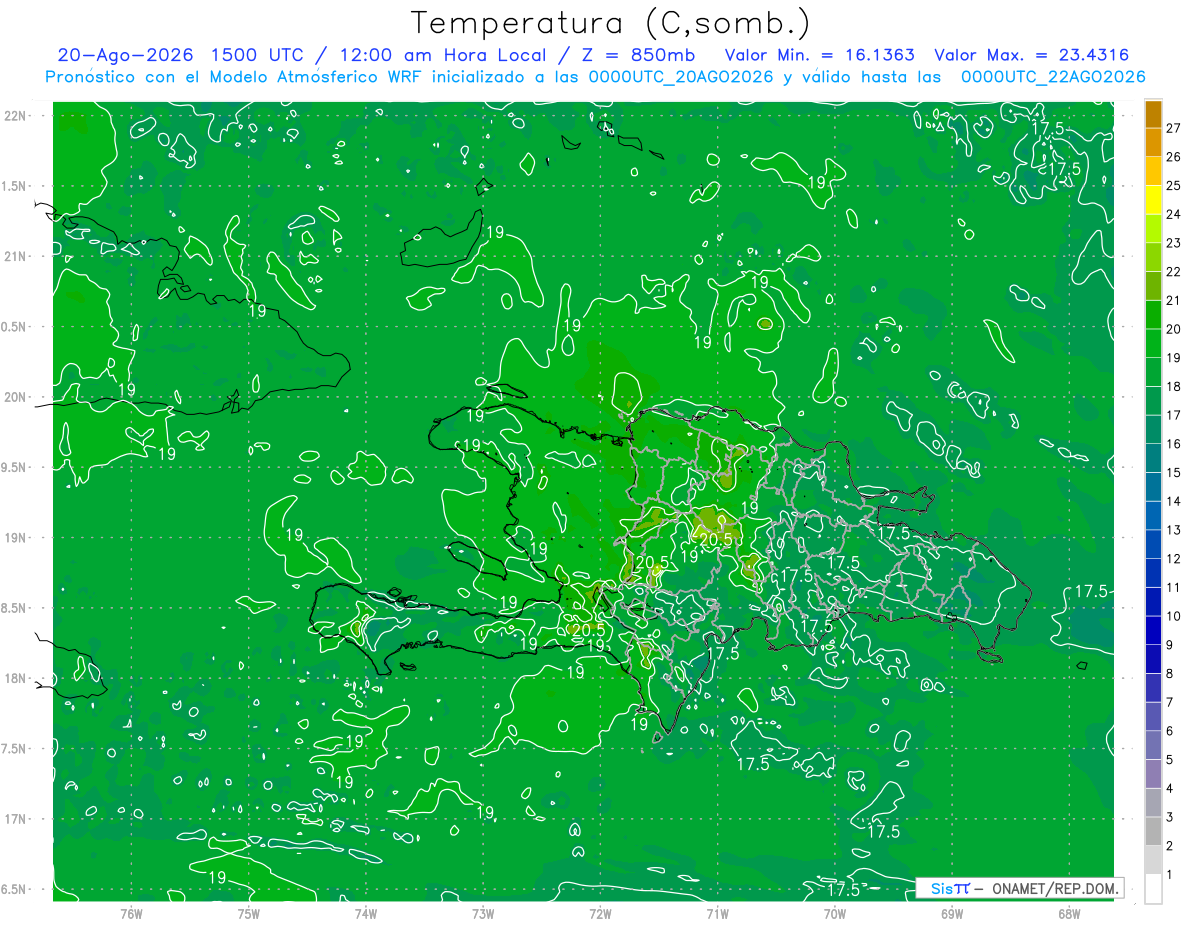Viewport: 1200px width, 927px height.
Task: Click the '18N' latitude axis label
Action: [x=14, y=679]
